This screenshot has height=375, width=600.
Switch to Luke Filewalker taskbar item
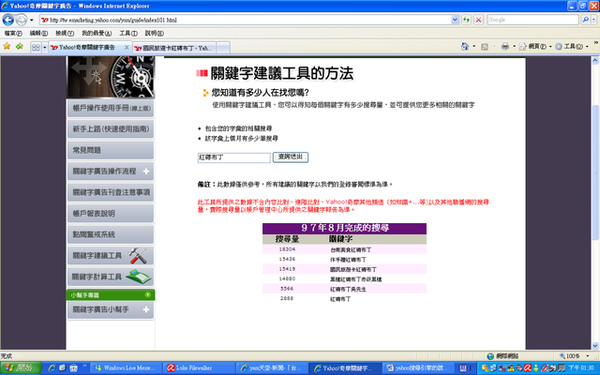click(199, 368)
